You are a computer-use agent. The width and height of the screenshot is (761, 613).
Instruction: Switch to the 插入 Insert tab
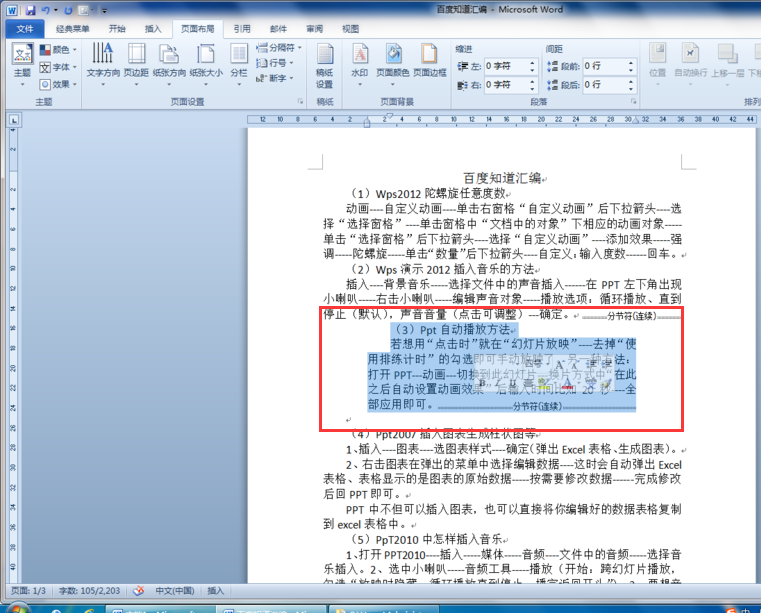(153, 29)
